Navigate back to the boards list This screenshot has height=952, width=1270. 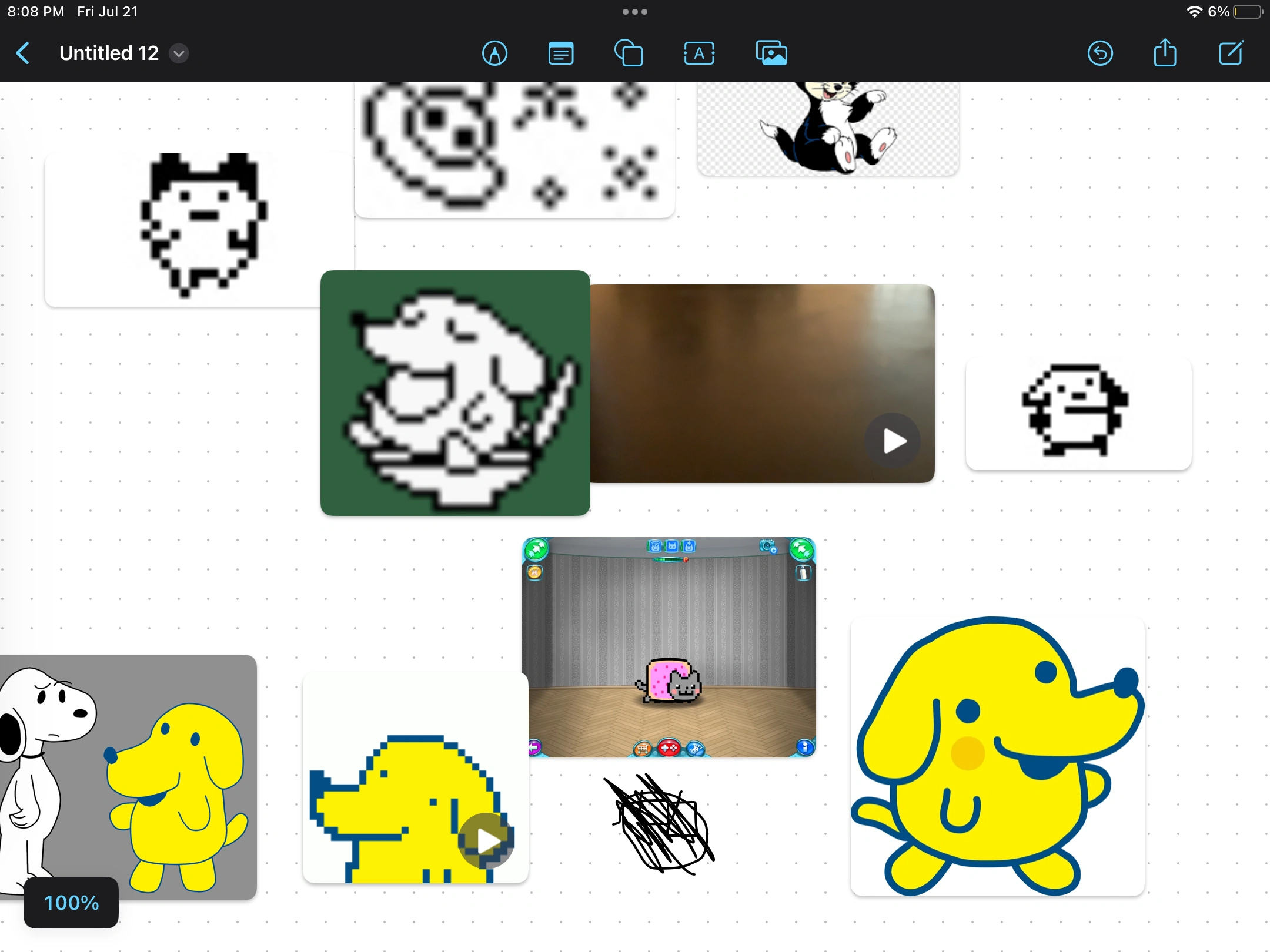click(x=23, y=53)
